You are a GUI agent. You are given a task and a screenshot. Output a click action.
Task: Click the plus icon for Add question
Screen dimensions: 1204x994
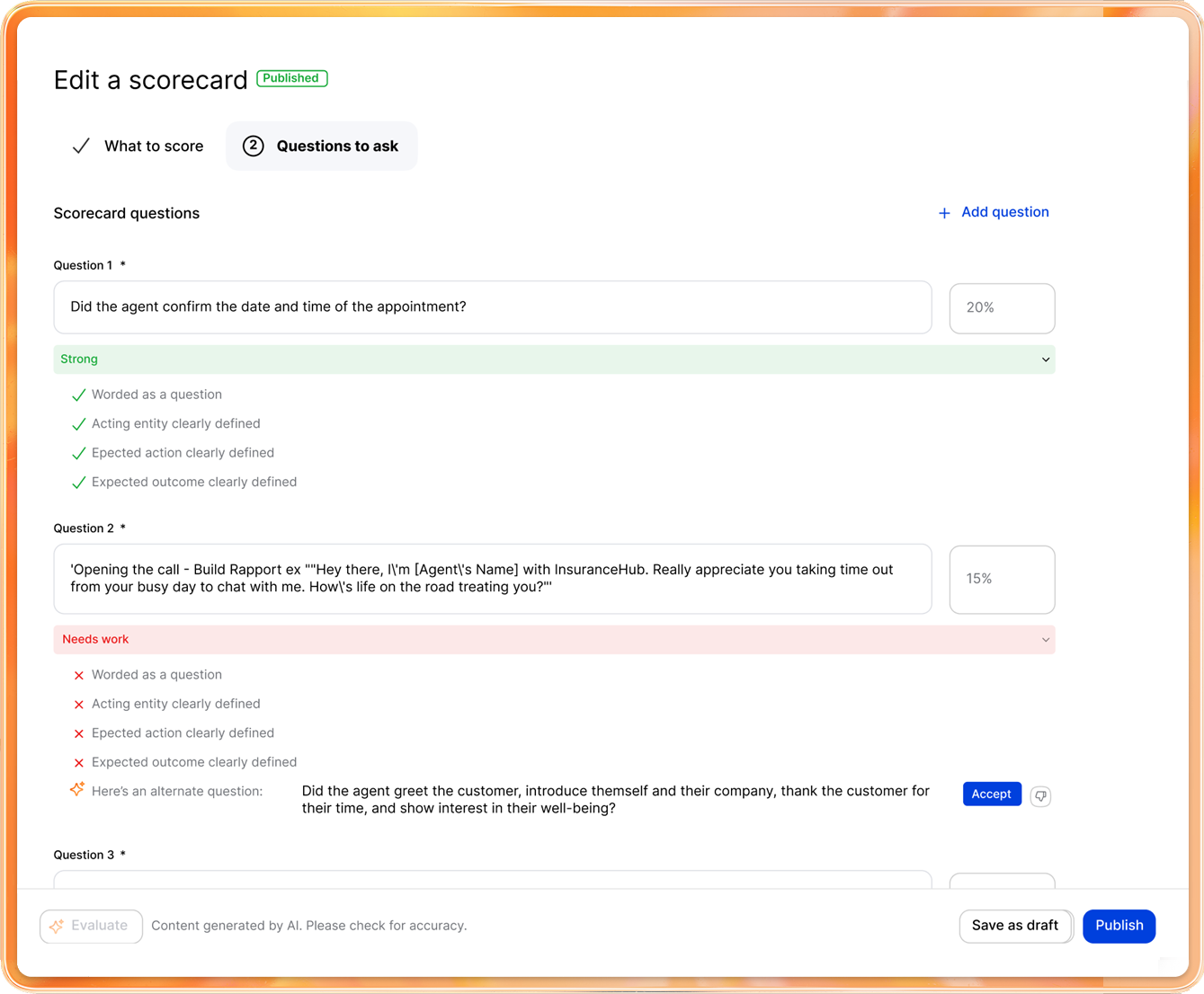944,213
